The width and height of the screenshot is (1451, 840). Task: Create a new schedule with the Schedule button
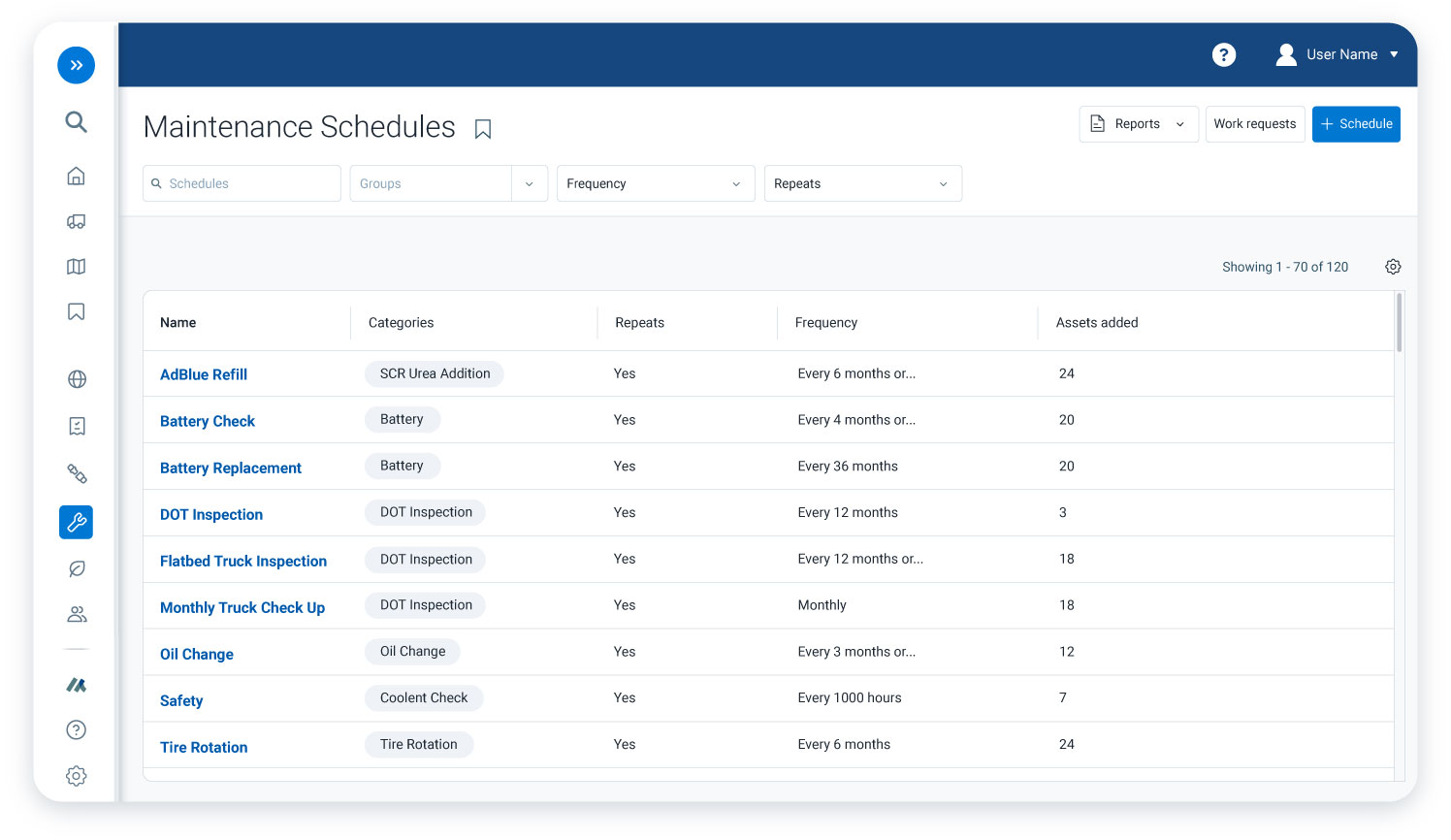(x=1356, y=123)
